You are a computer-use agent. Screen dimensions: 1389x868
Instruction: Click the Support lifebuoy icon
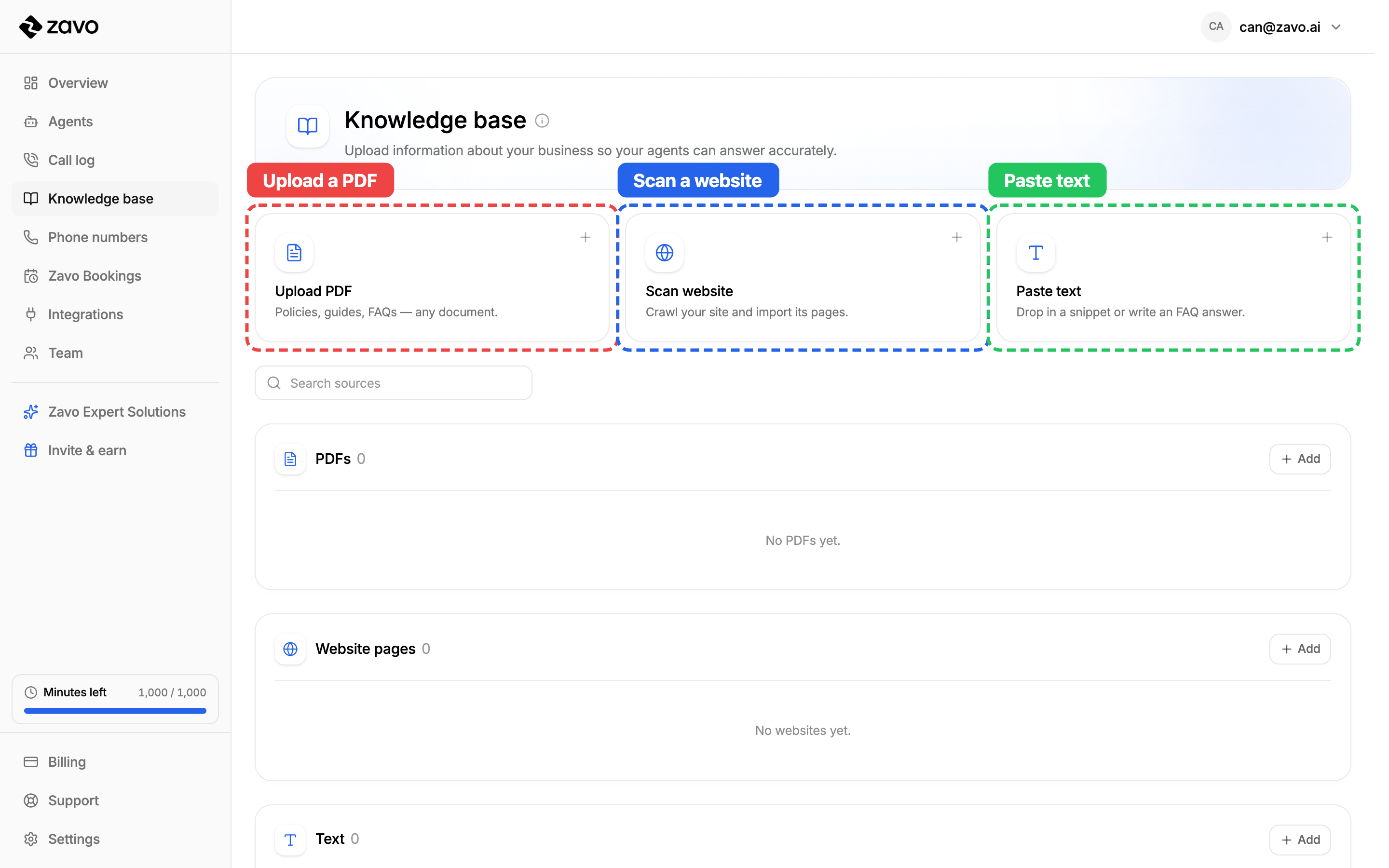31,800
